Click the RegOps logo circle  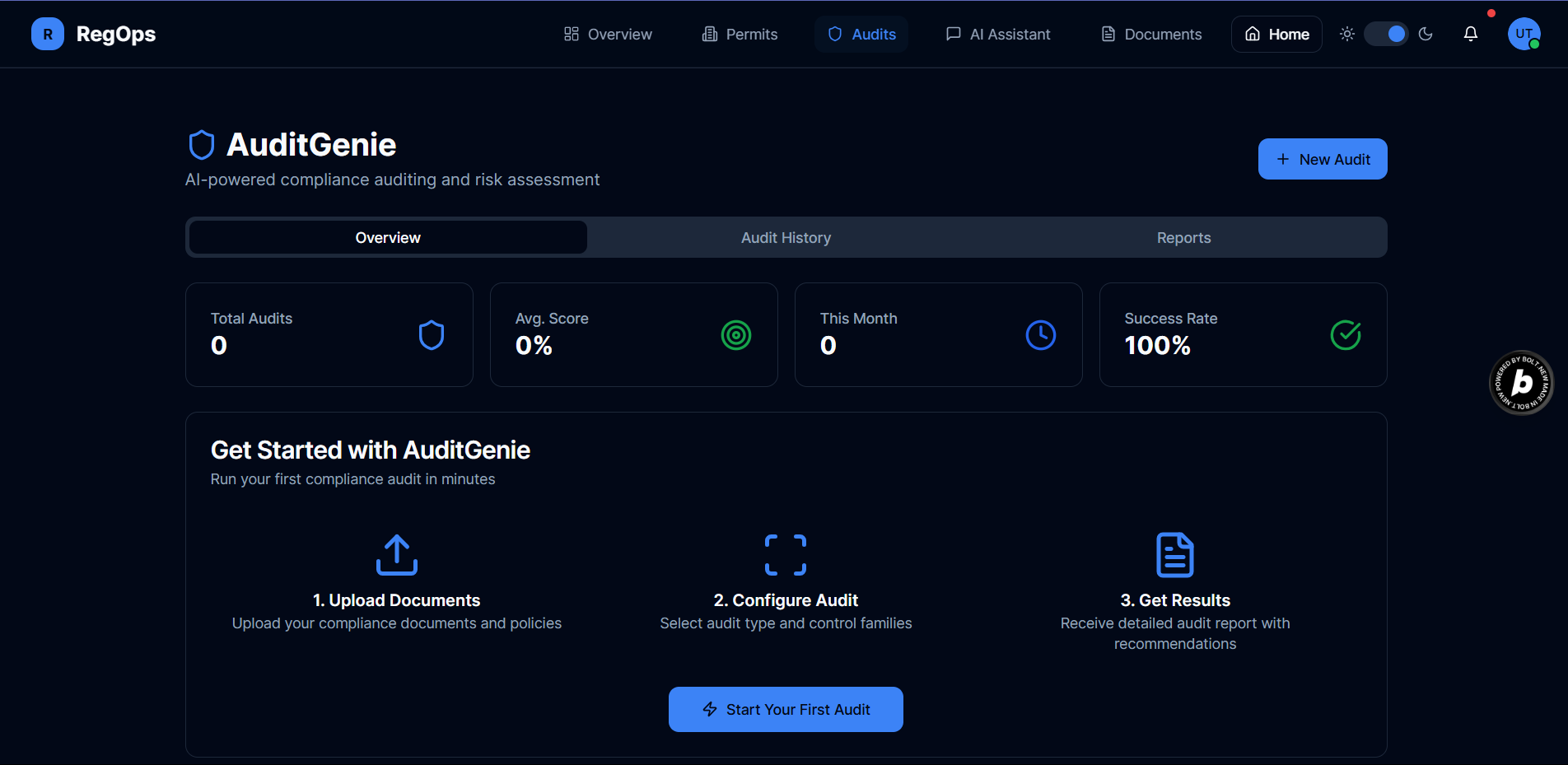point(47,34)
